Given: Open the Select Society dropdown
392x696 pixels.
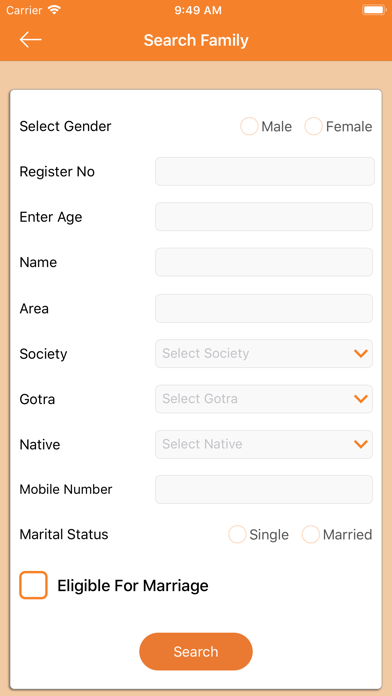Looking at the screenshot, I should tap(264, 354).
